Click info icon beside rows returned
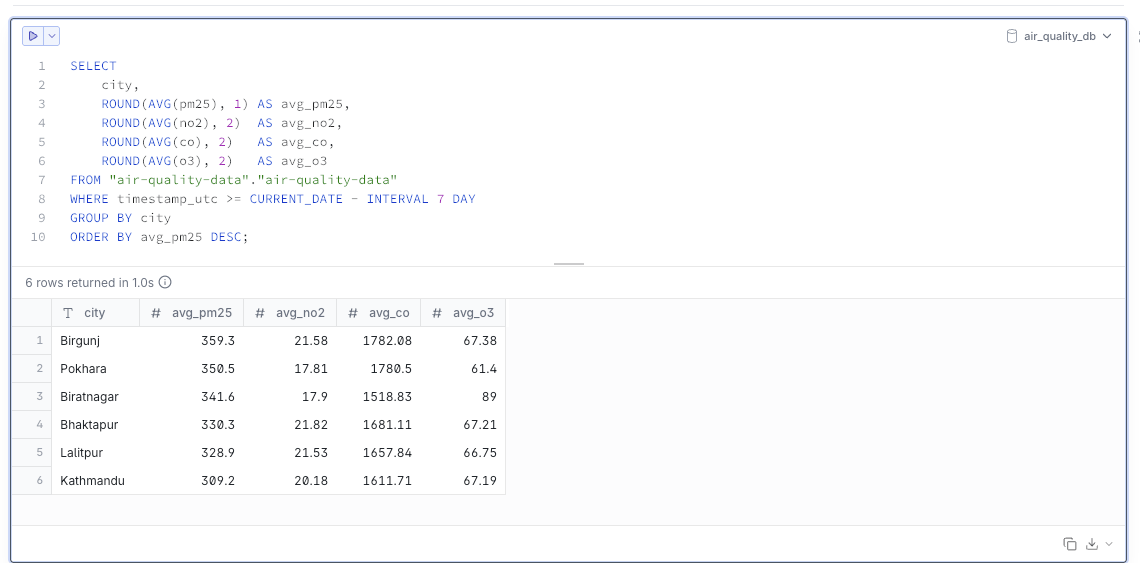 click(165, 283)
